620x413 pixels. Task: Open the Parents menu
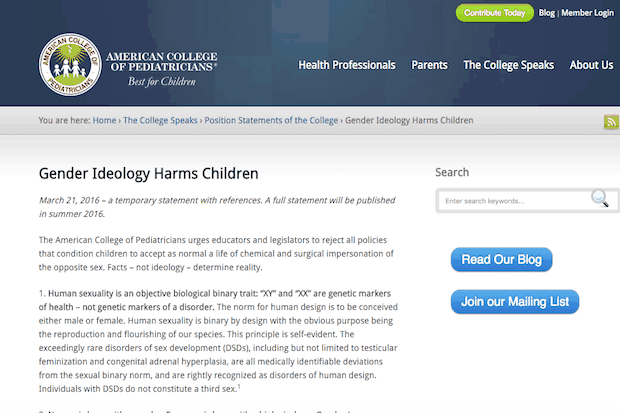429,65
